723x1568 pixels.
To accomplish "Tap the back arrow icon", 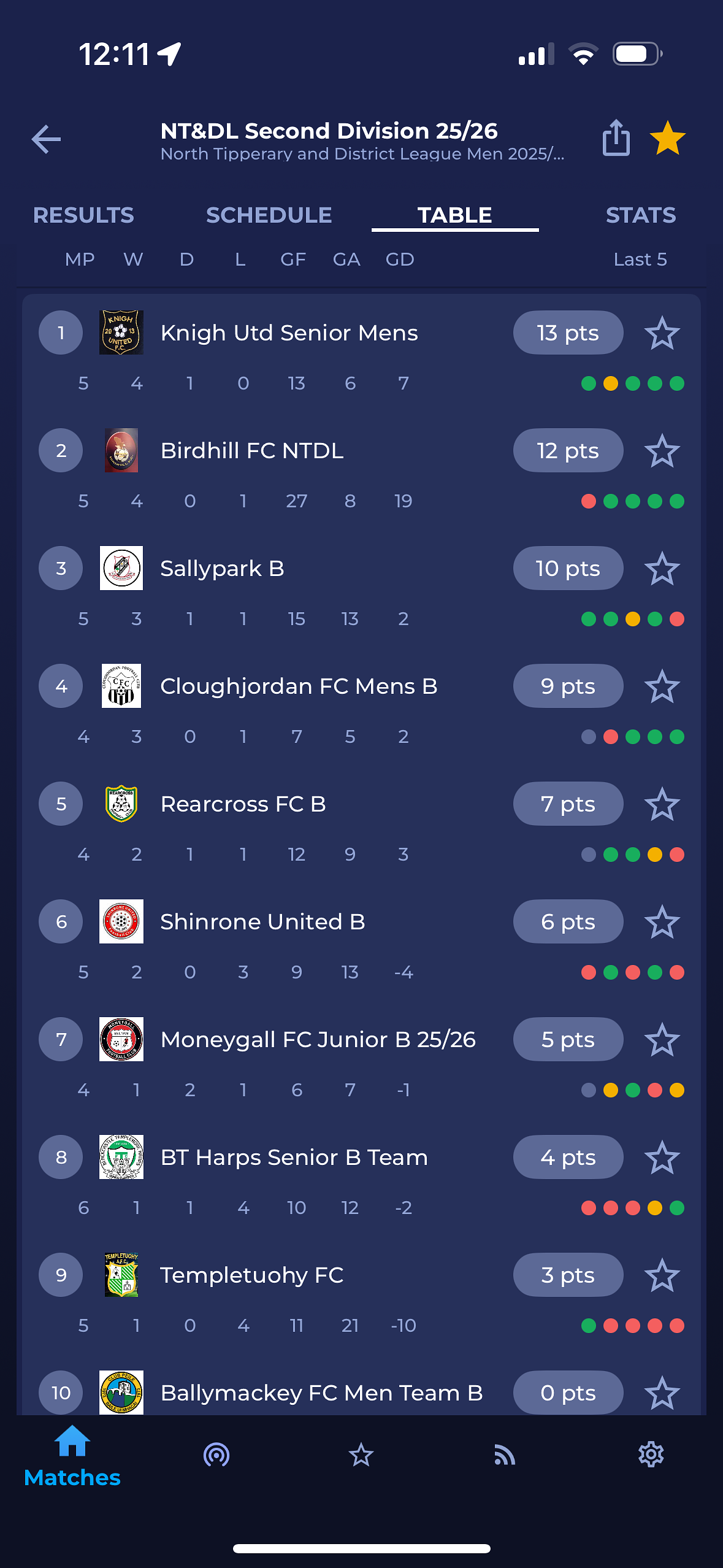I will coord(47,139).
